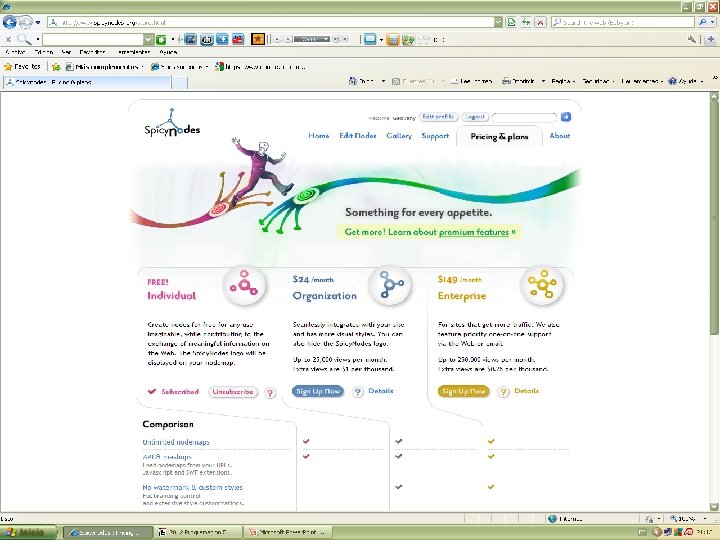
Task: Click the Inicio Start button
Action: 28,532
